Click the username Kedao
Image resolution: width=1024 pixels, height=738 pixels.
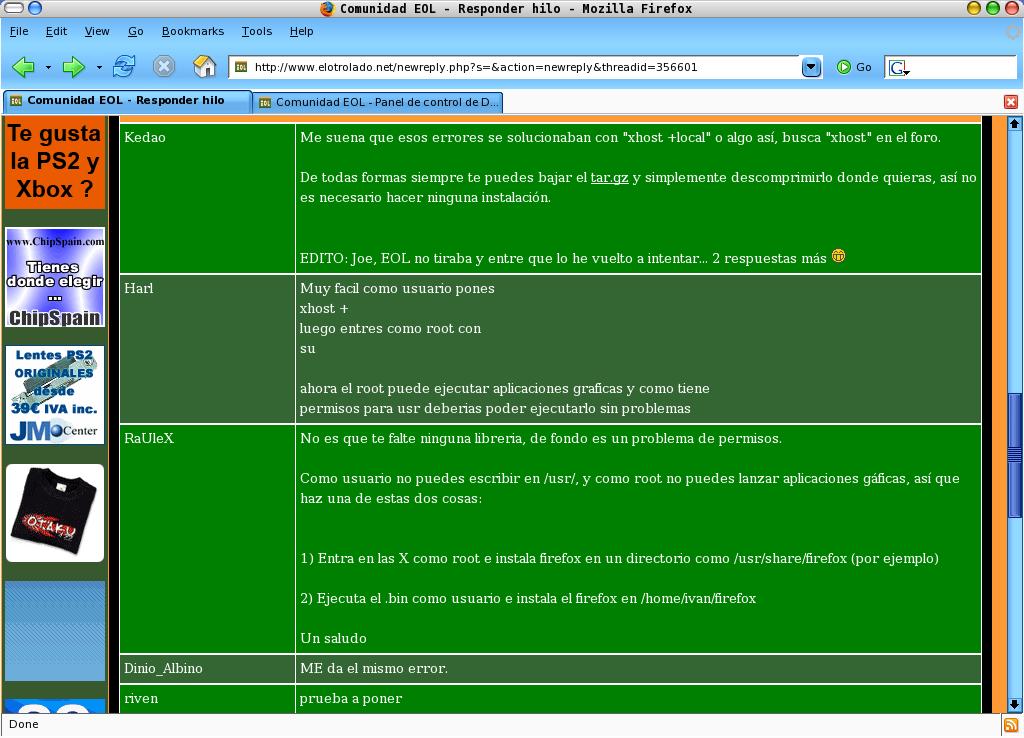(x=145, y=137)
